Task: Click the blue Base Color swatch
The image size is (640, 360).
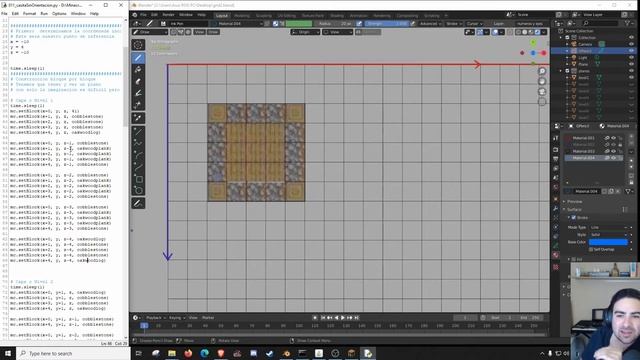Action: (x=608, y=242)
